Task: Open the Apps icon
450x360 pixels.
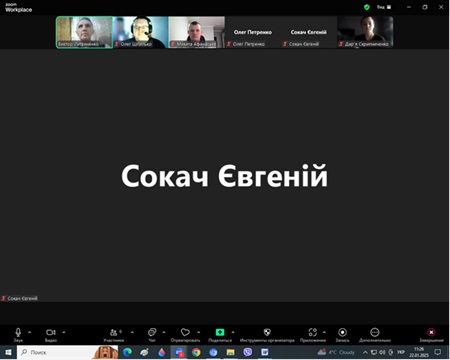Action: (313, 335)
